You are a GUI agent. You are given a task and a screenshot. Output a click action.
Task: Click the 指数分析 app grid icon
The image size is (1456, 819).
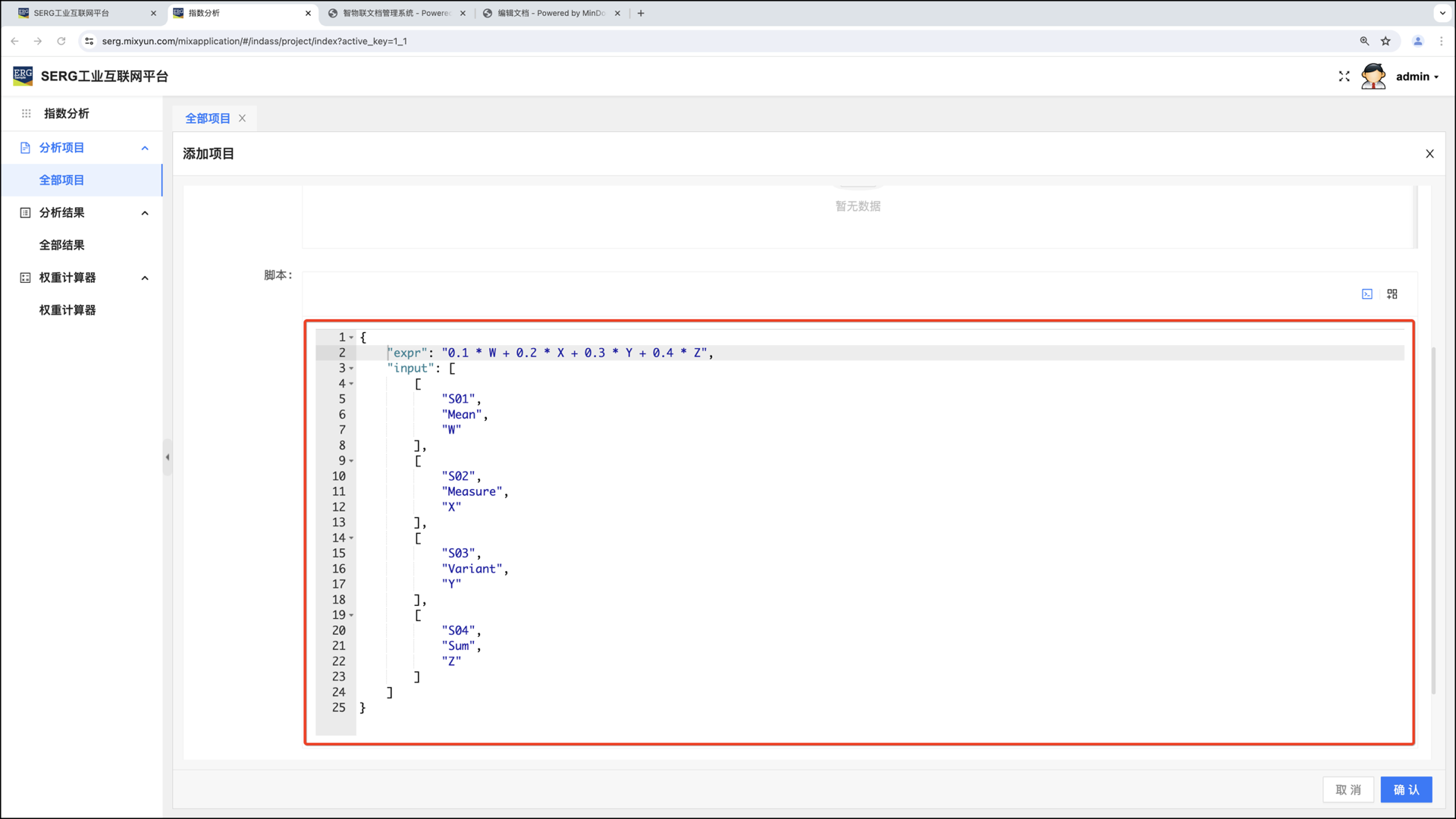(x=26, y=114)
